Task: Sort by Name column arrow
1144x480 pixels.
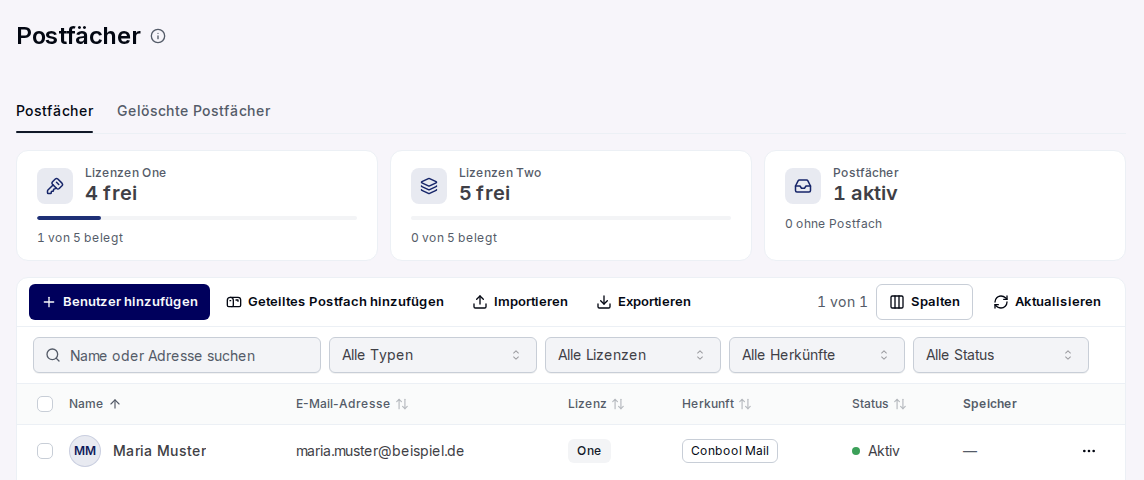Action: pos(115,403)
